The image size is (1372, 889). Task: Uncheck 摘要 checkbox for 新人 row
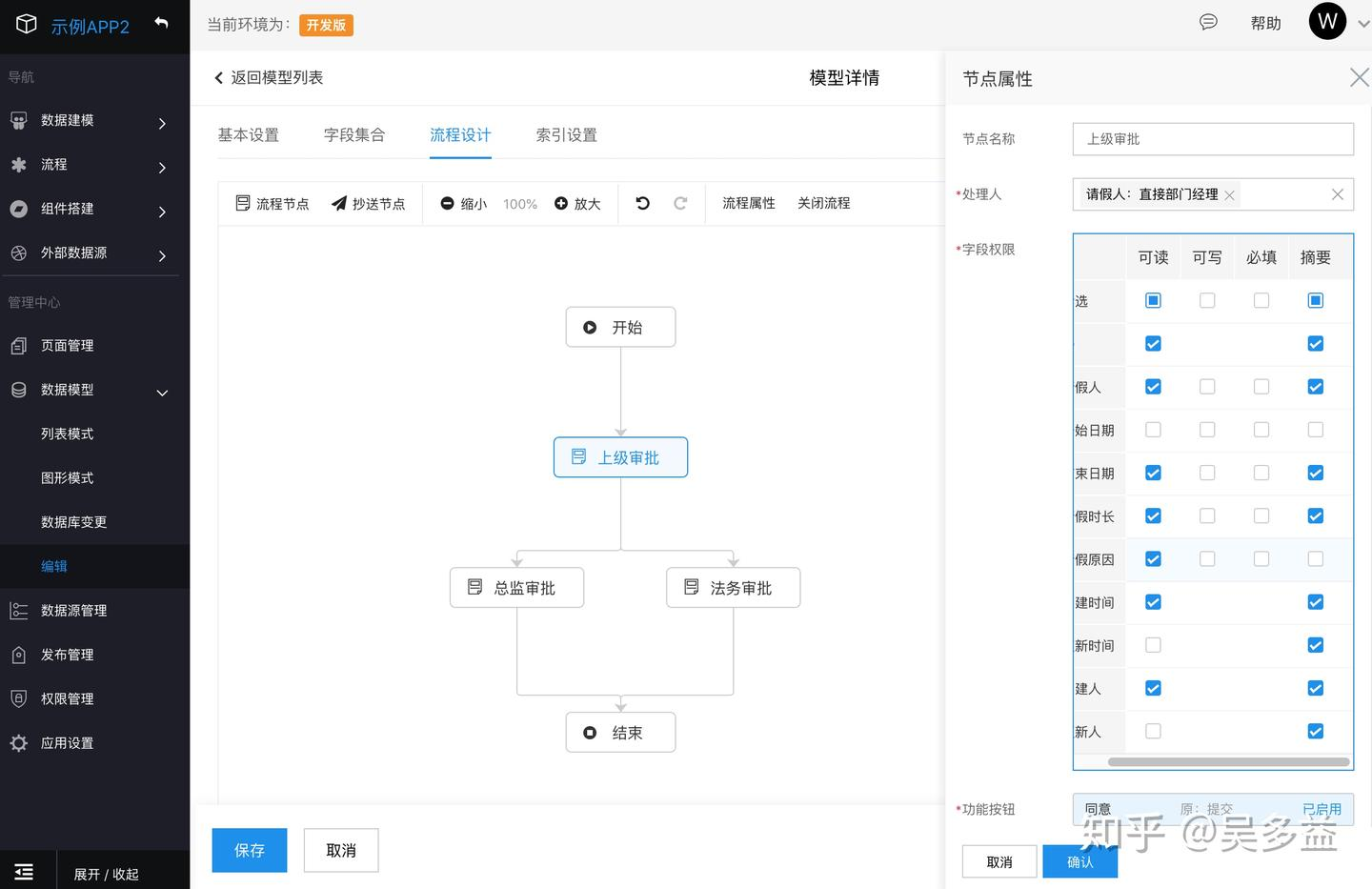1316,732
